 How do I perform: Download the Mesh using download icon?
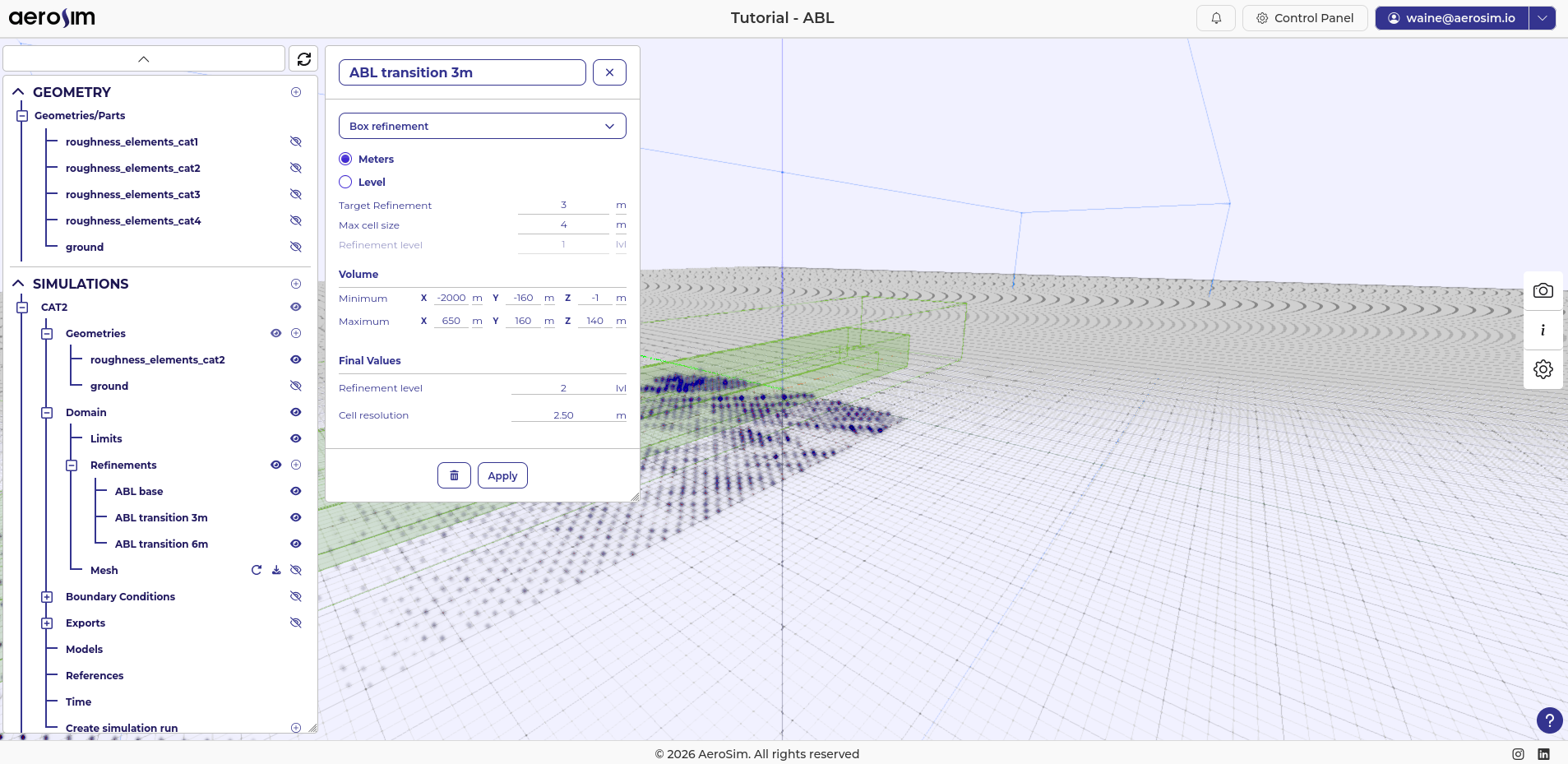276,570
